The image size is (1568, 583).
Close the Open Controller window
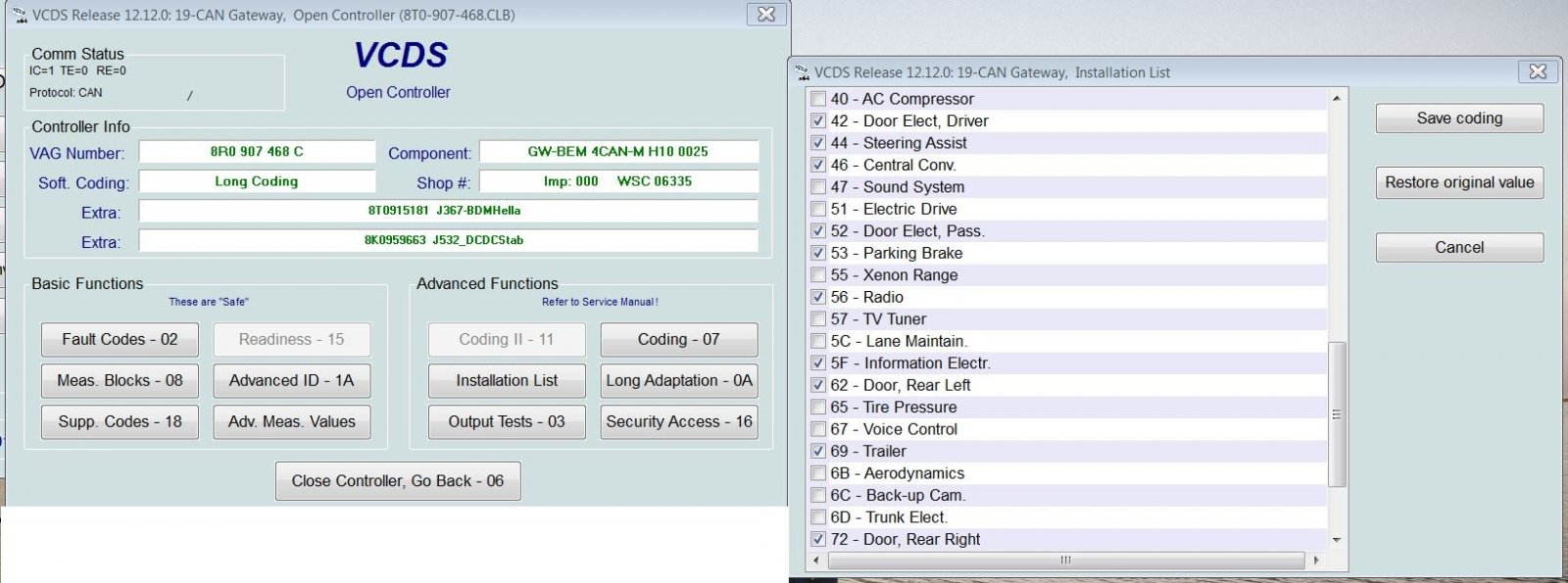tap(766, 15)
